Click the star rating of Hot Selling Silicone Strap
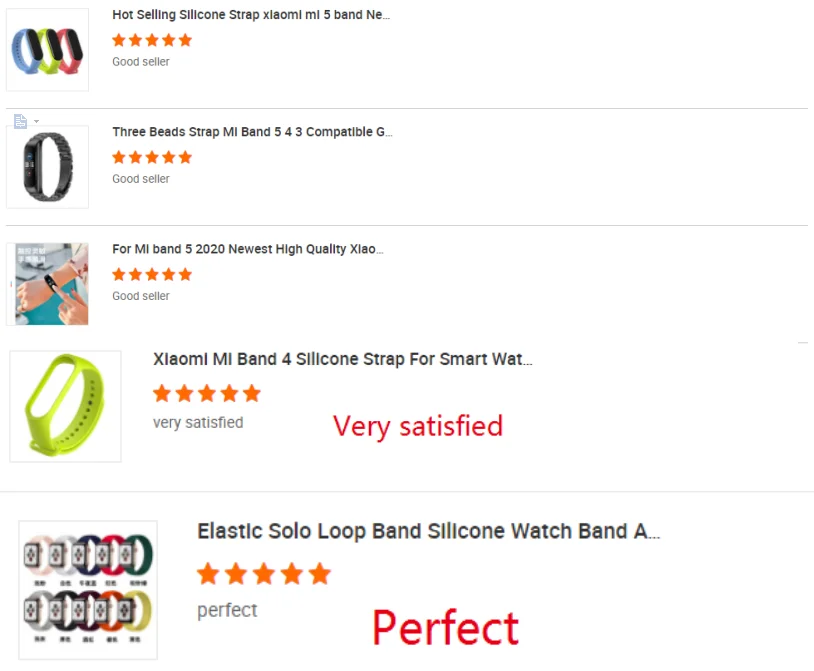 (x=152, y=40)
